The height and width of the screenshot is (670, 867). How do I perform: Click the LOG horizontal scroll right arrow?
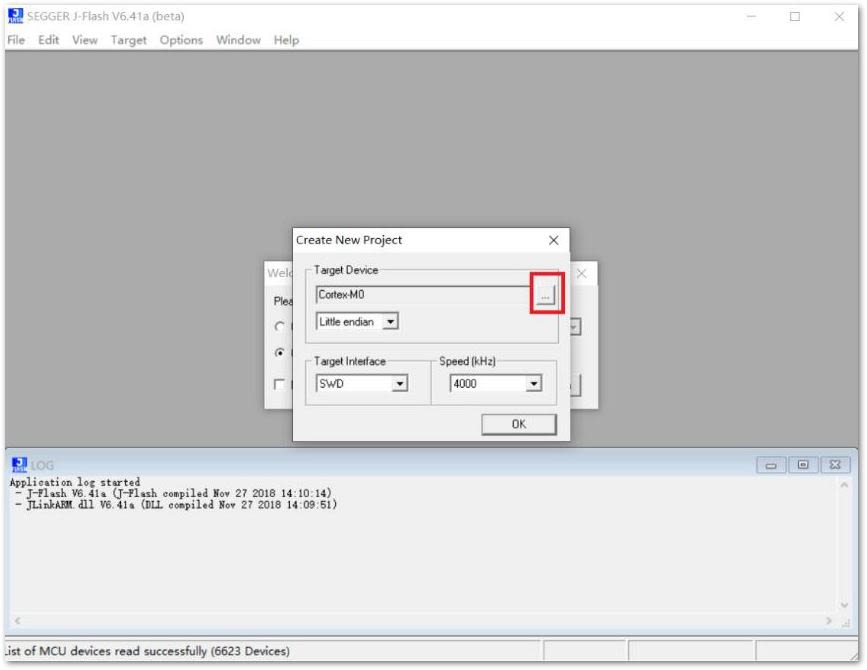[829, 621]
